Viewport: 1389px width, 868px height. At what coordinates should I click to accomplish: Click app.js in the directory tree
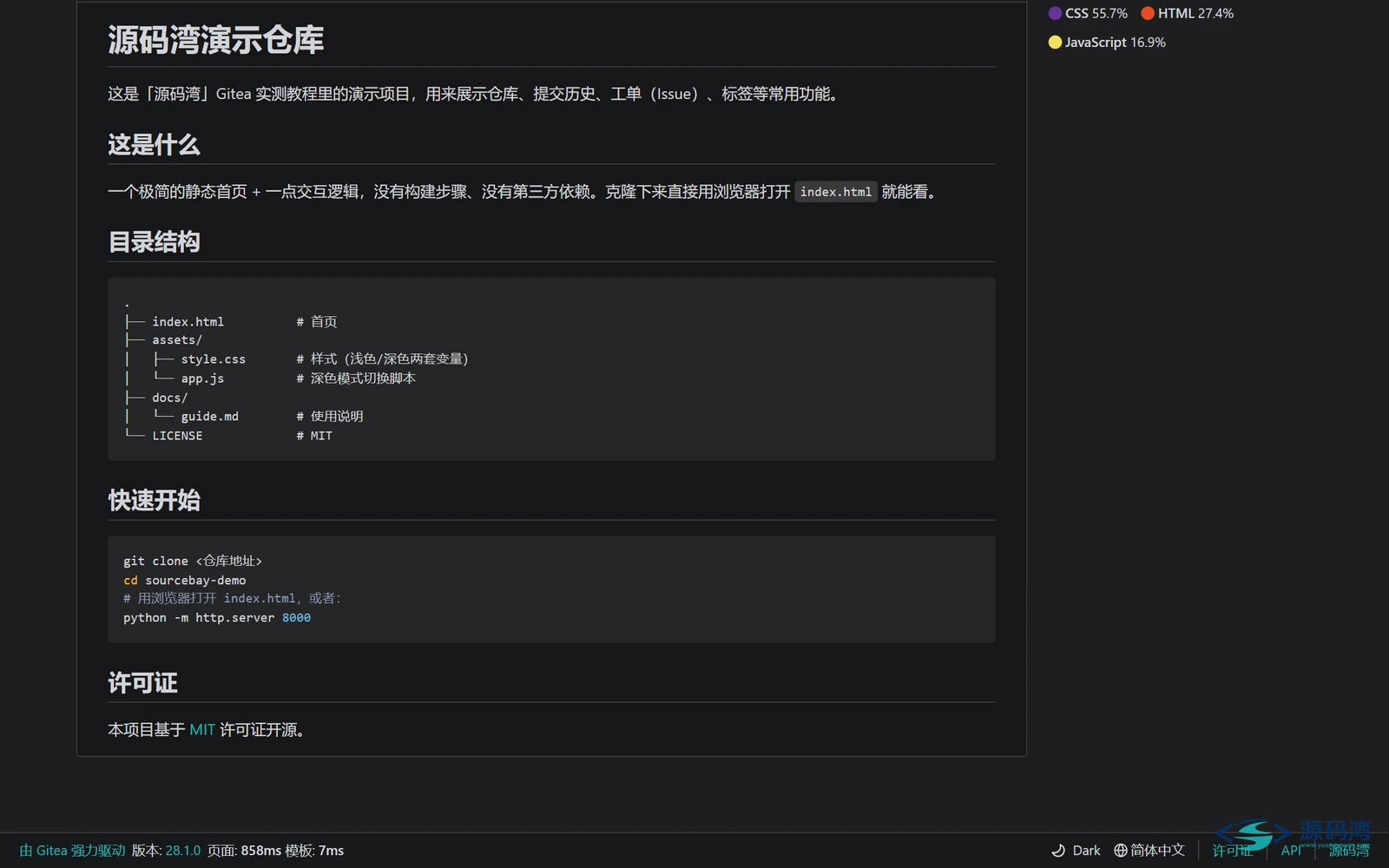tap(202, 378)
